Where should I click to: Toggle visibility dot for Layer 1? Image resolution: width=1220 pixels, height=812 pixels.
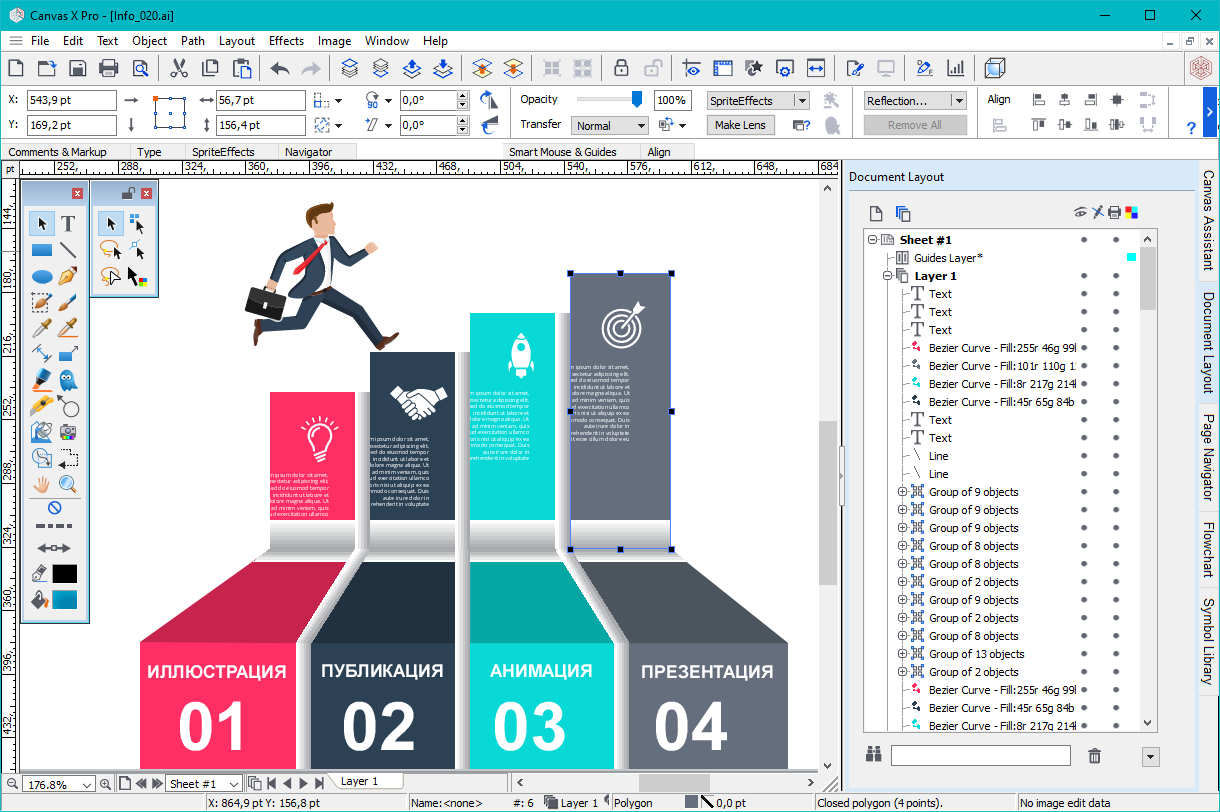tap(1084, 276)
